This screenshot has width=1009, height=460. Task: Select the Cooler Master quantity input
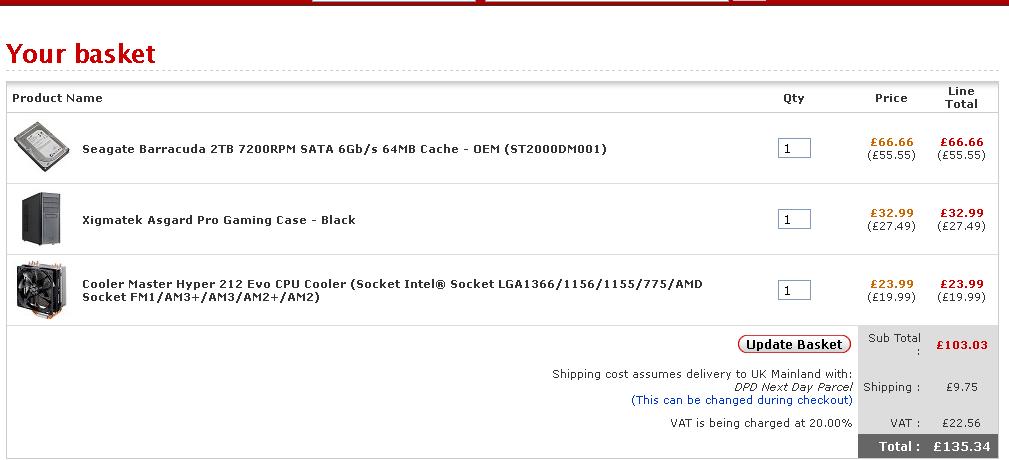click(x=794, y=290)
